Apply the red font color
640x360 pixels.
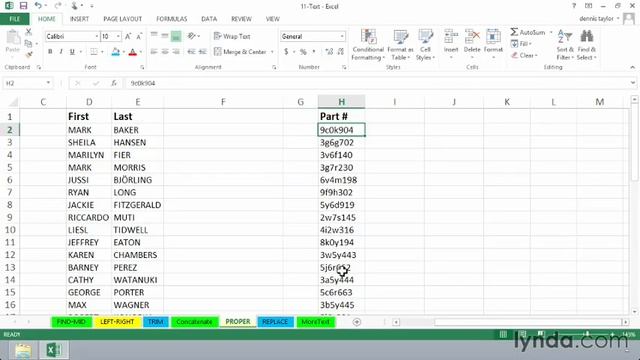(x=133, y=51)
